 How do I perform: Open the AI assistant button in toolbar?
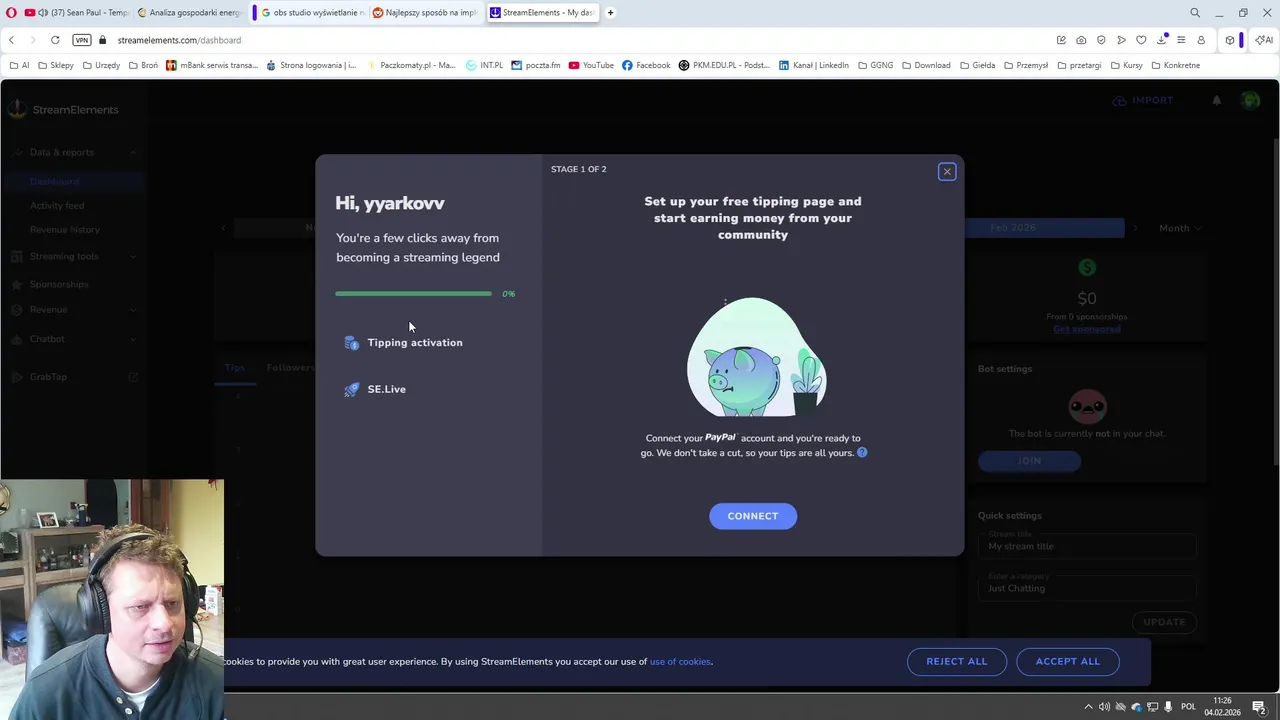pos(1264,40)
